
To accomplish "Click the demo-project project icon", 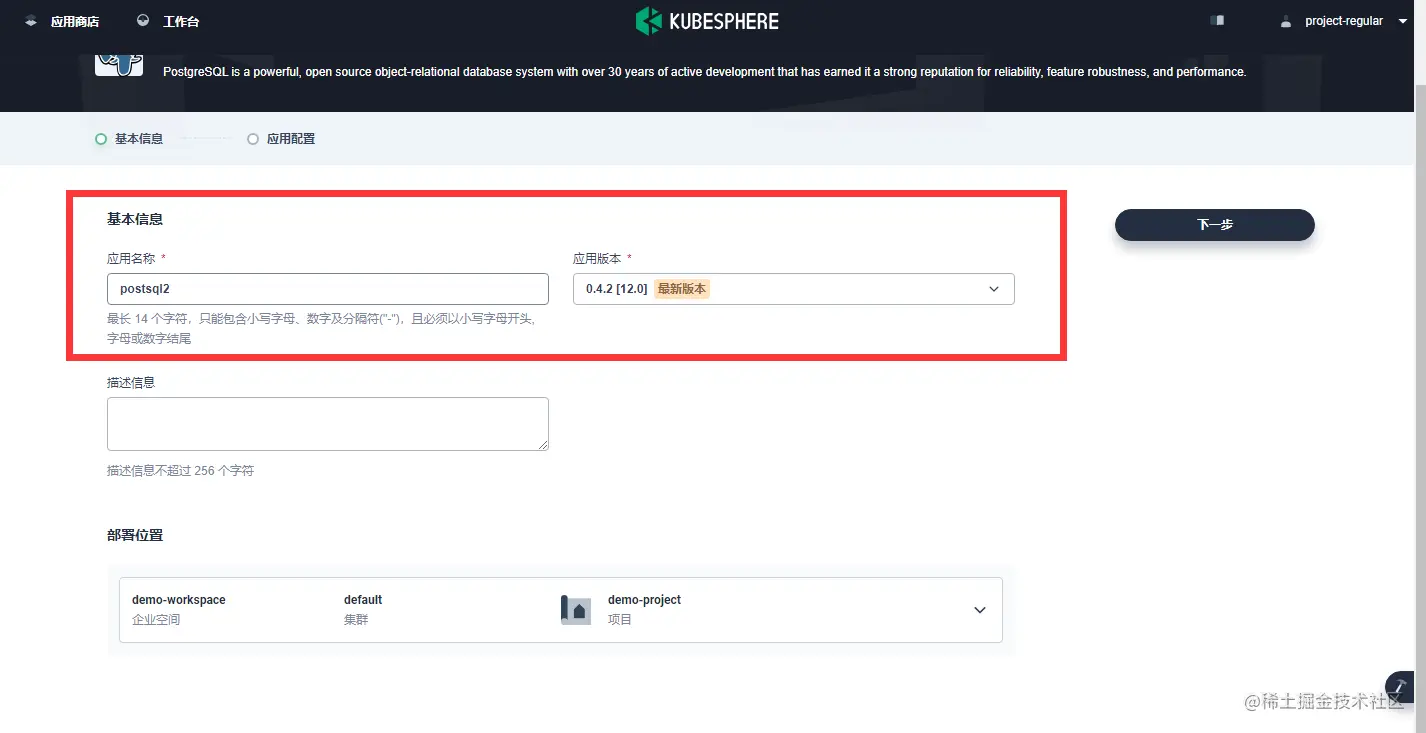I will 576,610.
